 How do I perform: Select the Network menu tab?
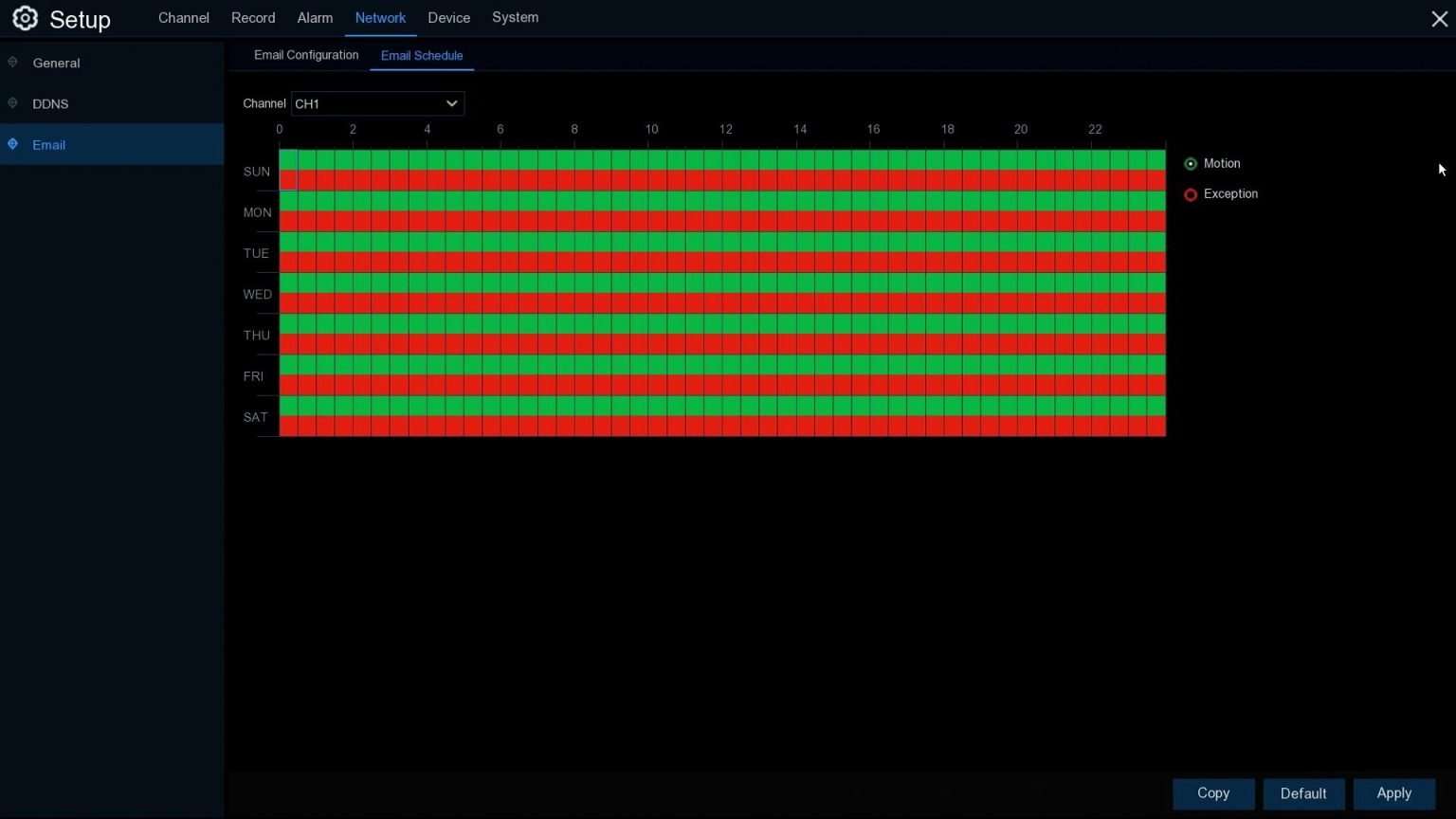[x=380, y=18]
